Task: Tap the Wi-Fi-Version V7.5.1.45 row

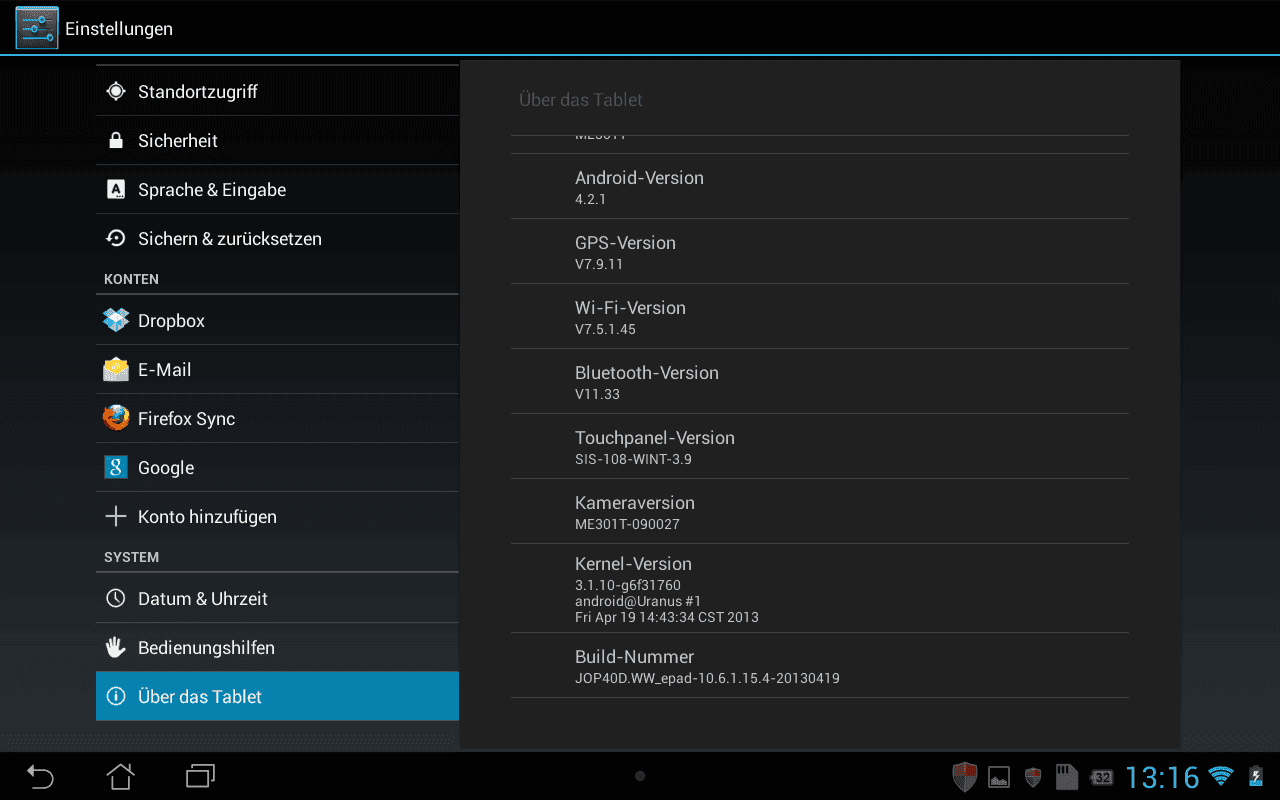Action: pyautogui.click(x=820, y=316)
